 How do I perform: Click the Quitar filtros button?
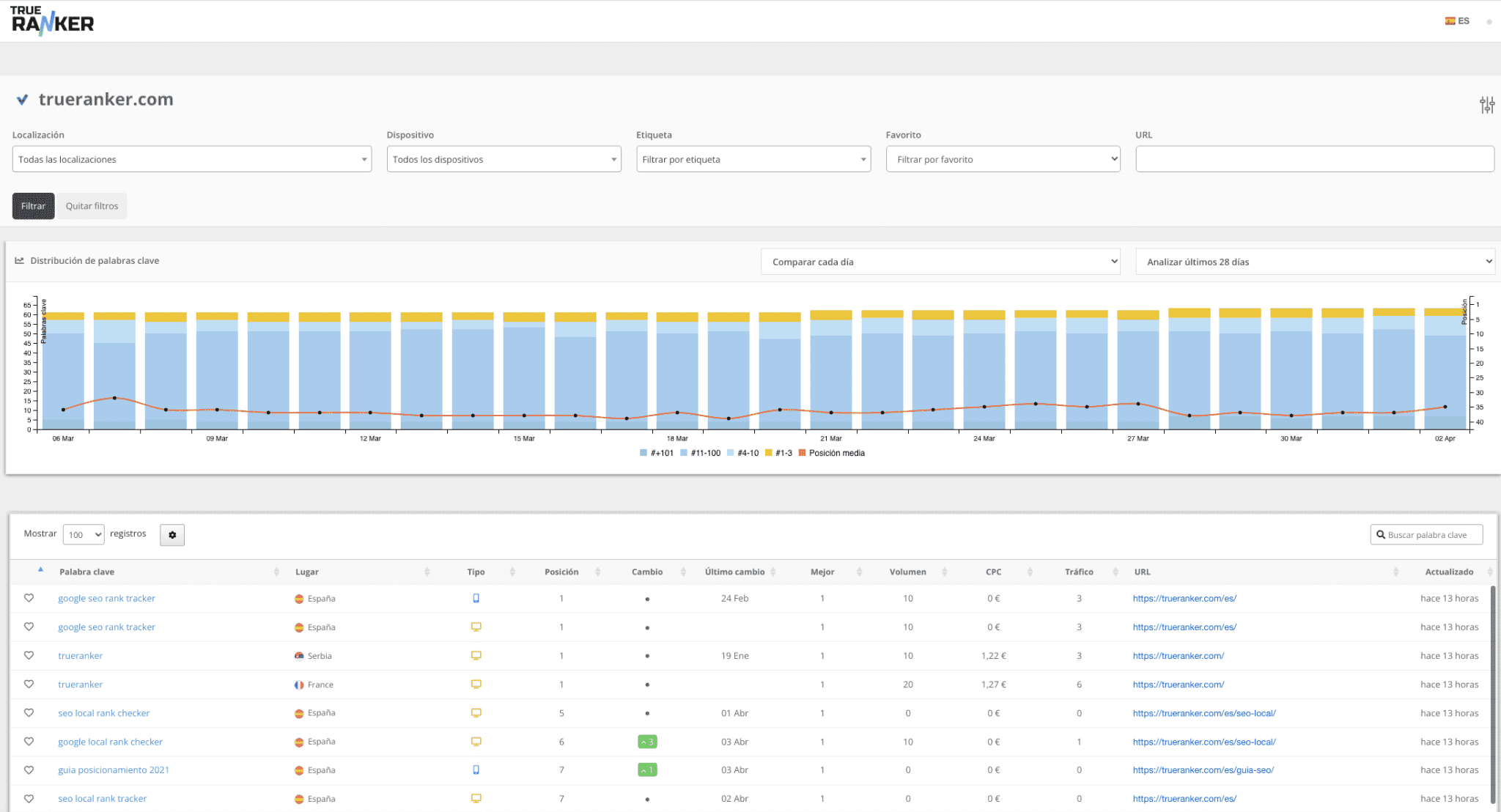point(92,206)
